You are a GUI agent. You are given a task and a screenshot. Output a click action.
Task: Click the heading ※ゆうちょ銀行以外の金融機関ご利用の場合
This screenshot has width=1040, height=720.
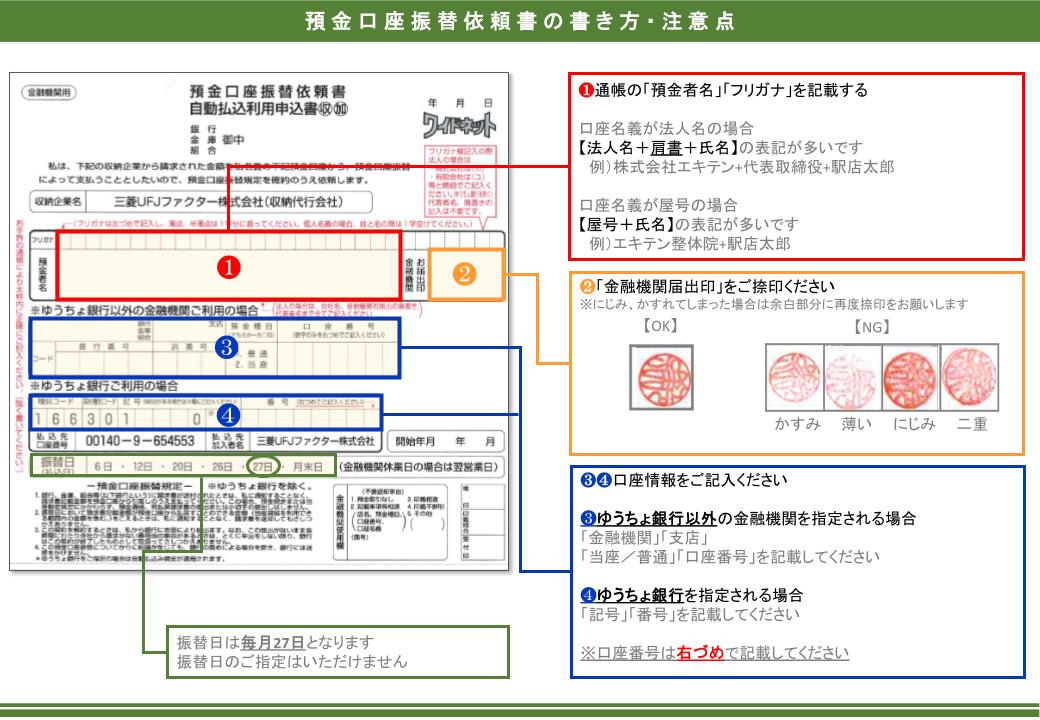(145, 310)
